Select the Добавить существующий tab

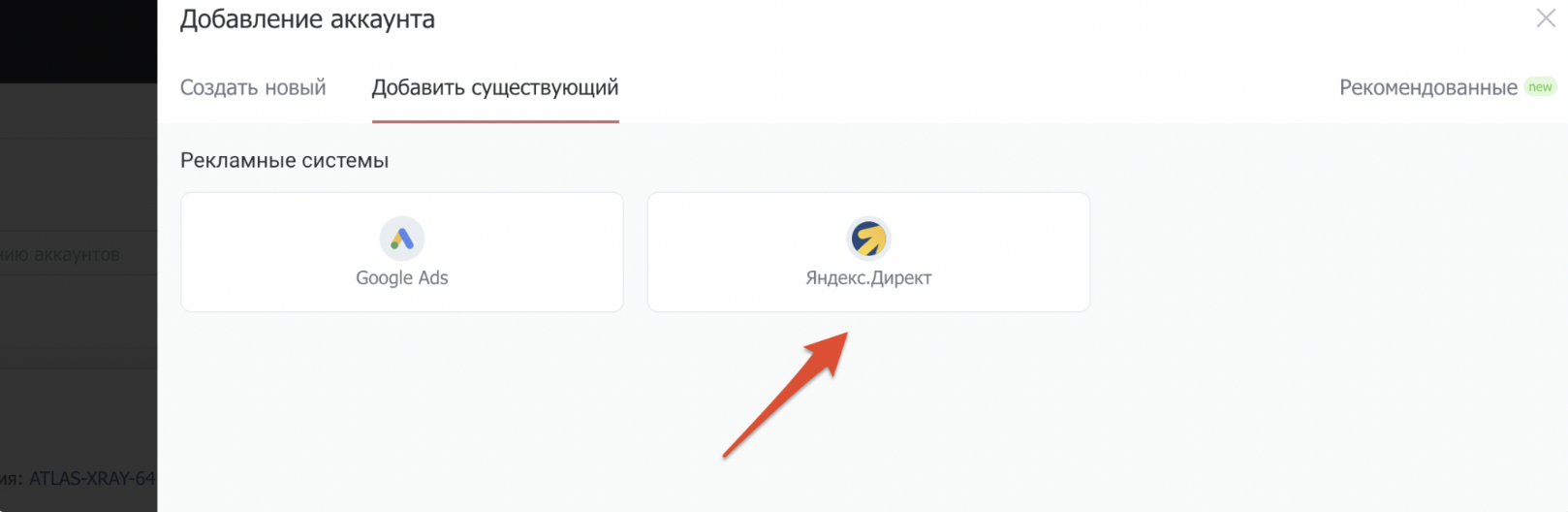pos(494,87)
